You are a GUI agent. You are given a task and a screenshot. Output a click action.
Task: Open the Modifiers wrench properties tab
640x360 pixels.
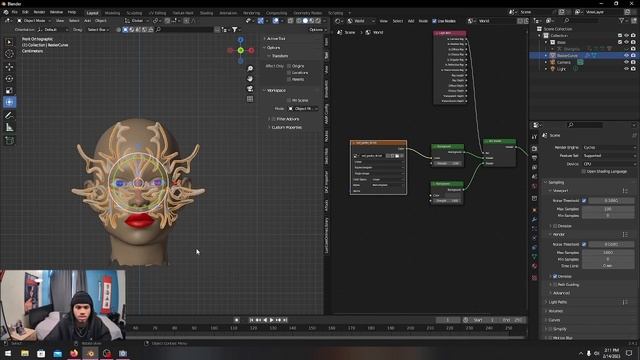coord(534,220)
